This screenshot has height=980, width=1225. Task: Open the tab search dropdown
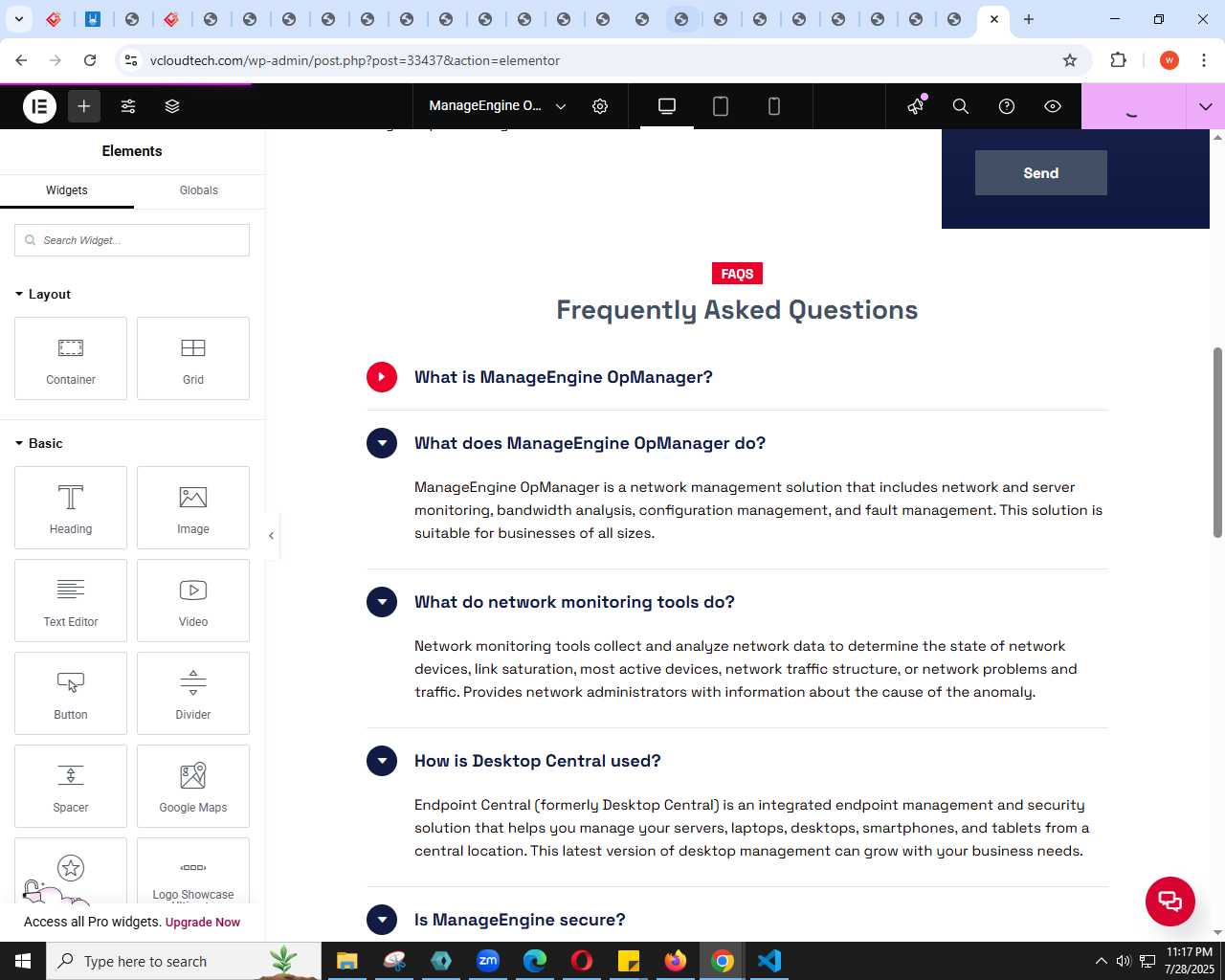pyautogui.click(x=18, y=19)
